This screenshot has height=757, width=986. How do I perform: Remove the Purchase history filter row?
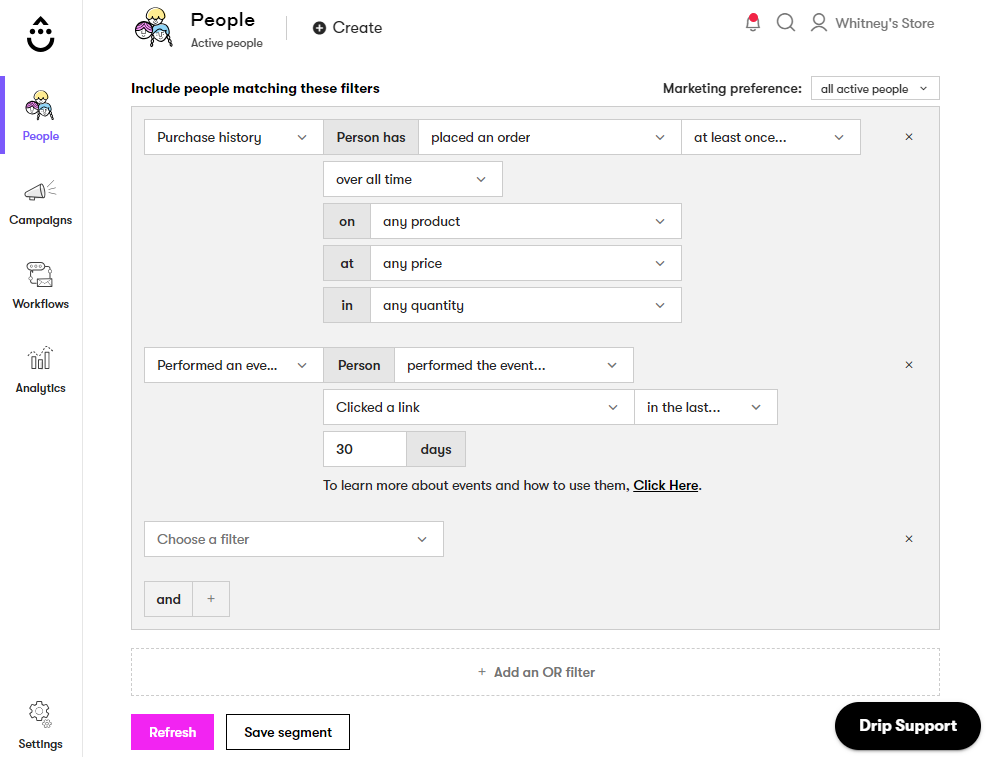point(909,137)
